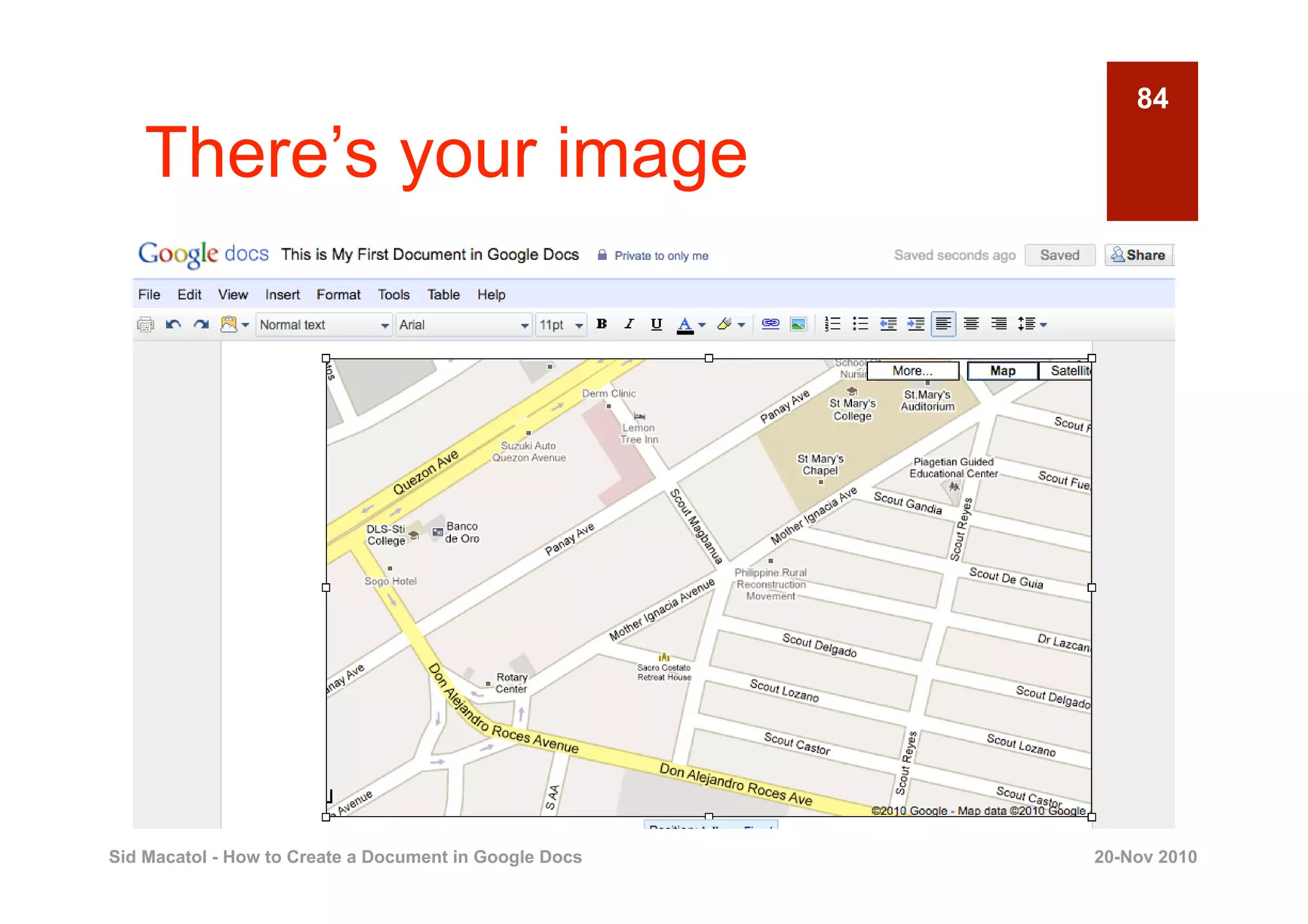
Task: Select left align
Action: pos(943,324)
